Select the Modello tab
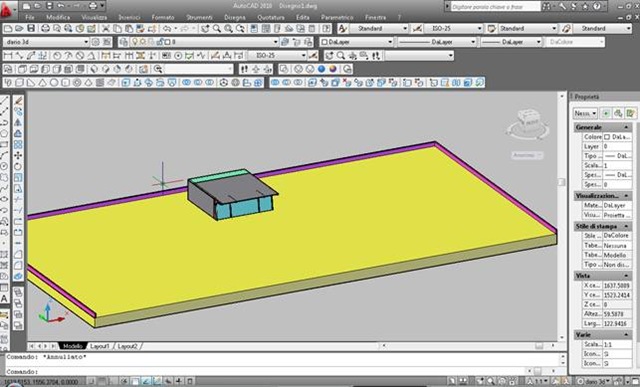Viewport: 640px width, 387px height. click(x=72, y=346)
